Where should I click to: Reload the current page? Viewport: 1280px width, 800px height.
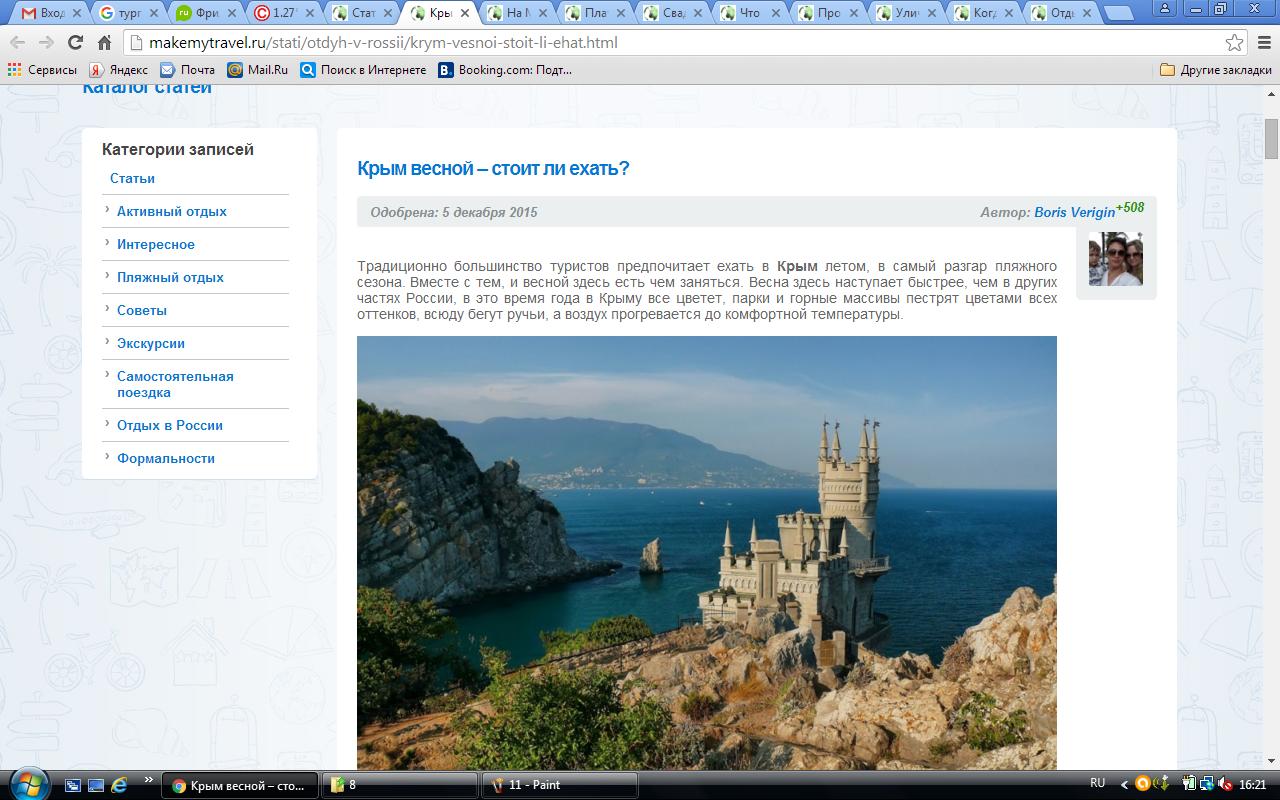point(75,43)
